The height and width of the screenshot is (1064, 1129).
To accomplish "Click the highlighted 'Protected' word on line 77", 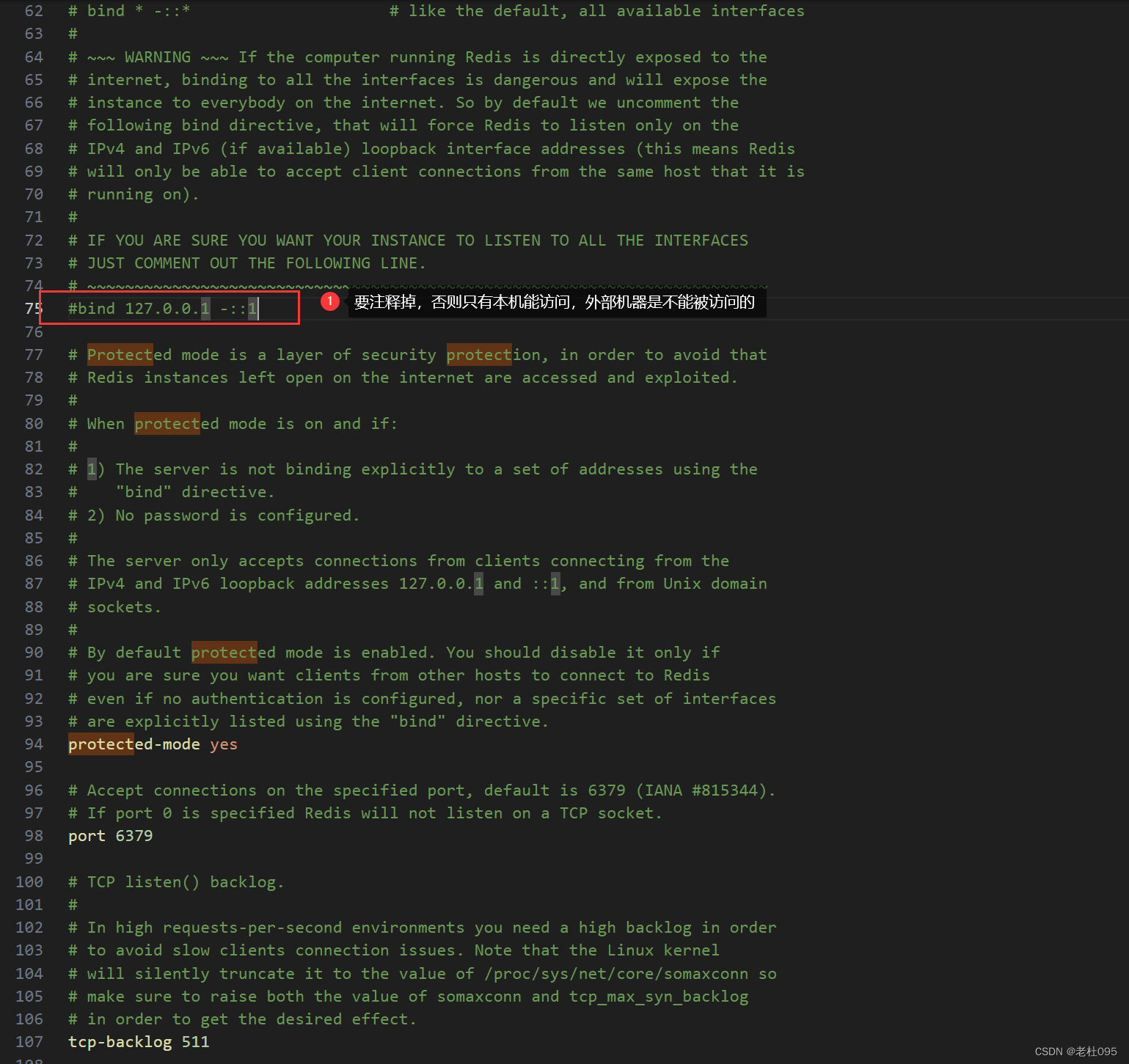I will click(120, 355).
